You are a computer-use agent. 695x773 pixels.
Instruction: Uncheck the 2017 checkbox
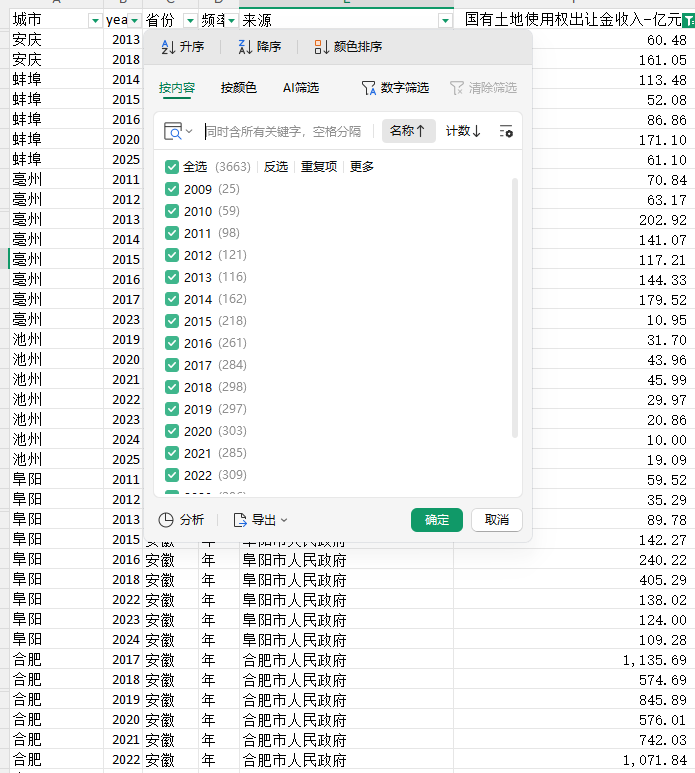tap(172, 365)
